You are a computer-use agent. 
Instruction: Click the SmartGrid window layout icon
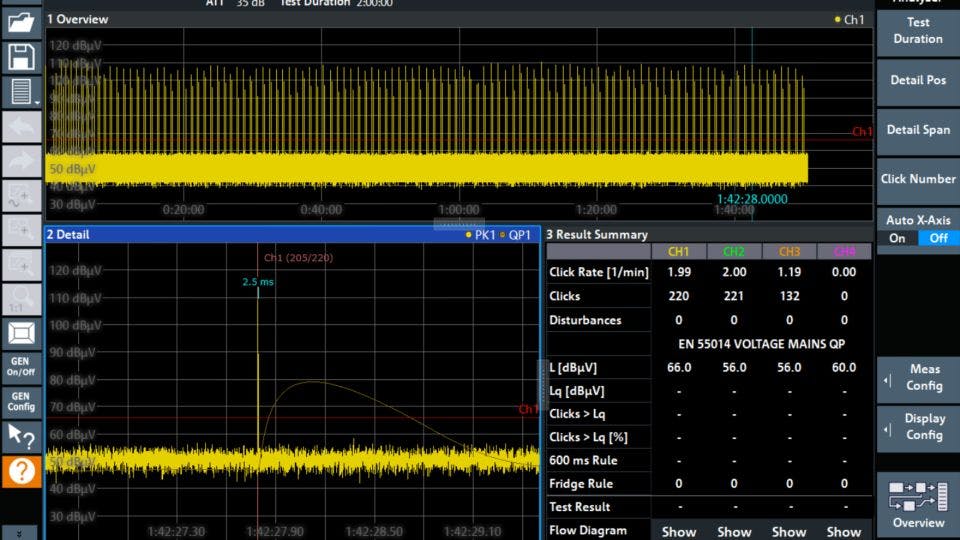pos(21,333)
